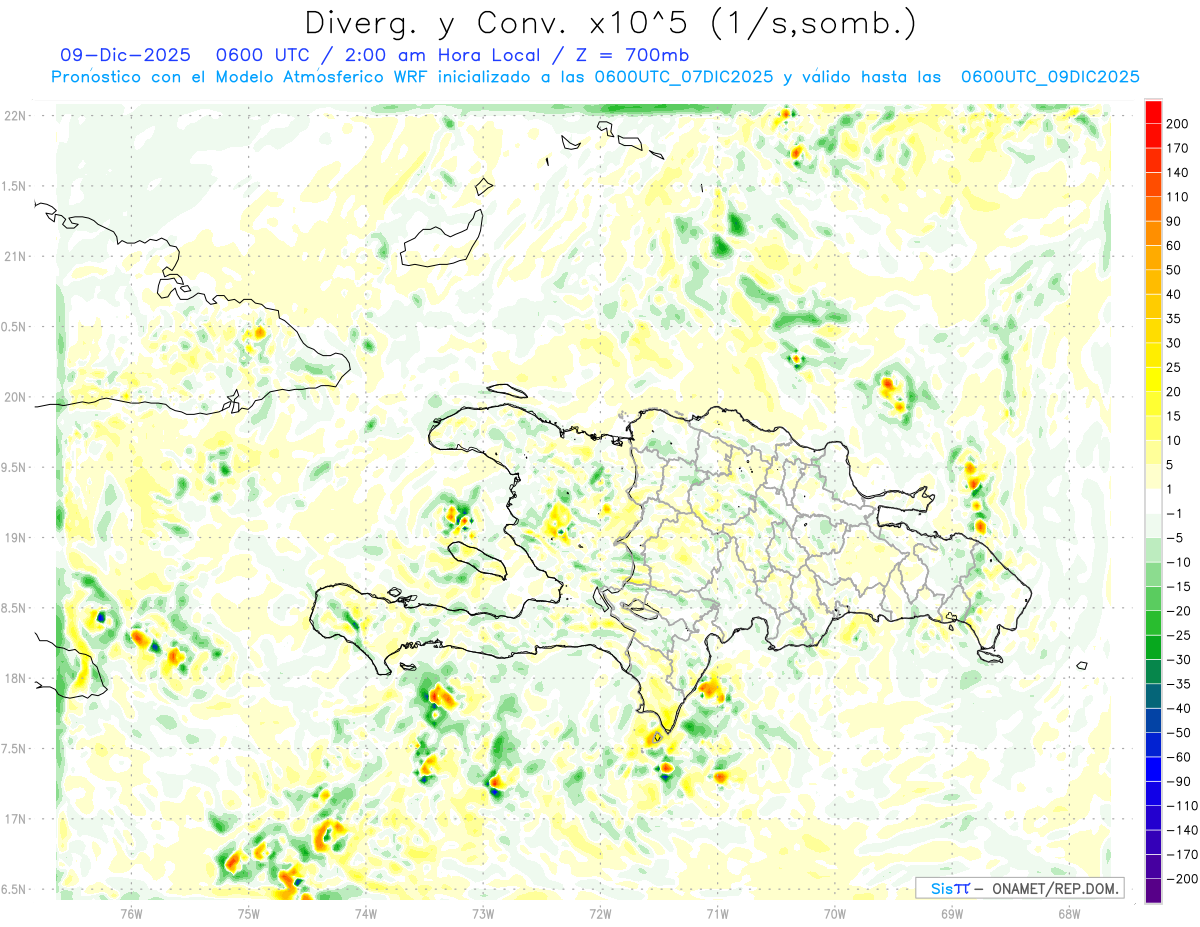Click the positive '140' color scale label
This screenshot has width=1200, height=927.
[1178, 173]
